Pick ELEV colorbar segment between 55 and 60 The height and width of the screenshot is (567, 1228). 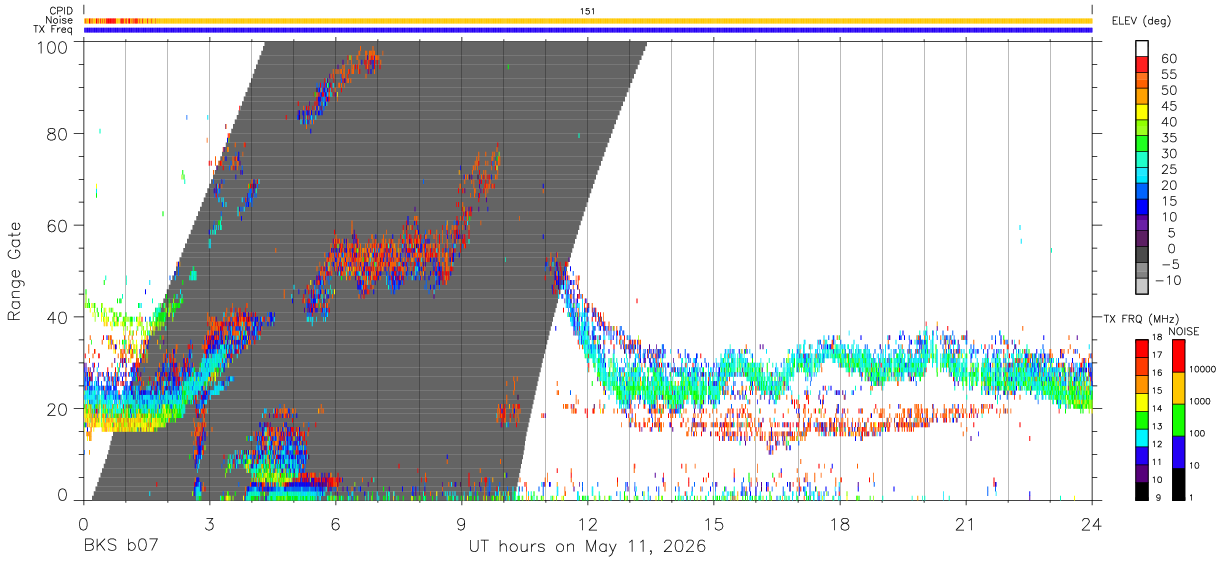point(1142,64)
